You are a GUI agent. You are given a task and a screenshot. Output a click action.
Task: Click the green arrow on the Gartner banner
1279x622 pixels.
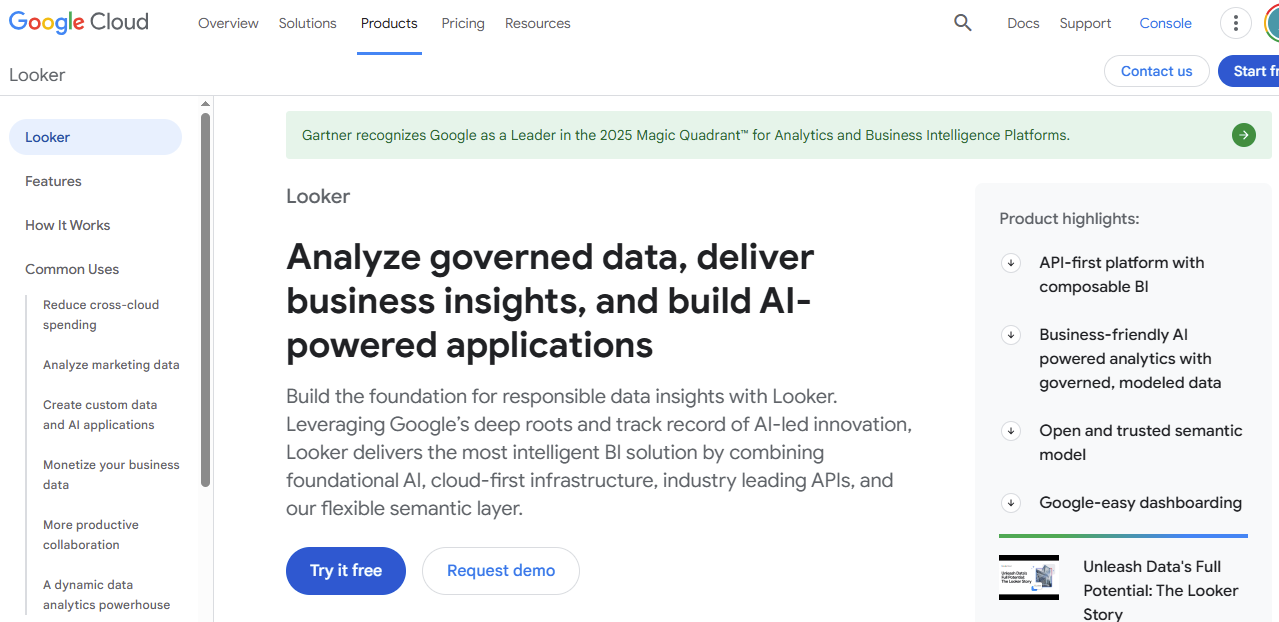click(1244, 135)
